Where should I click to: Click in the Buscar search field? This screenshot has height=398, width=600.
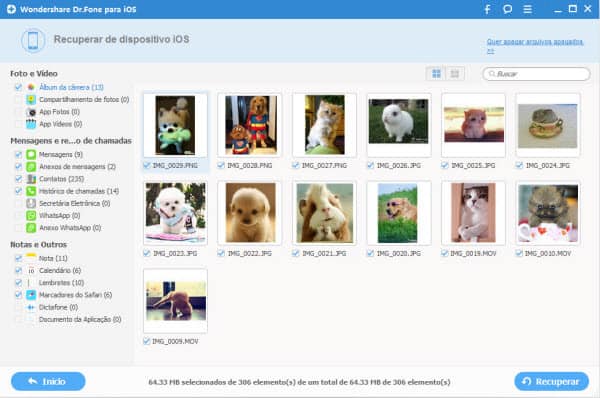(536, 74)
